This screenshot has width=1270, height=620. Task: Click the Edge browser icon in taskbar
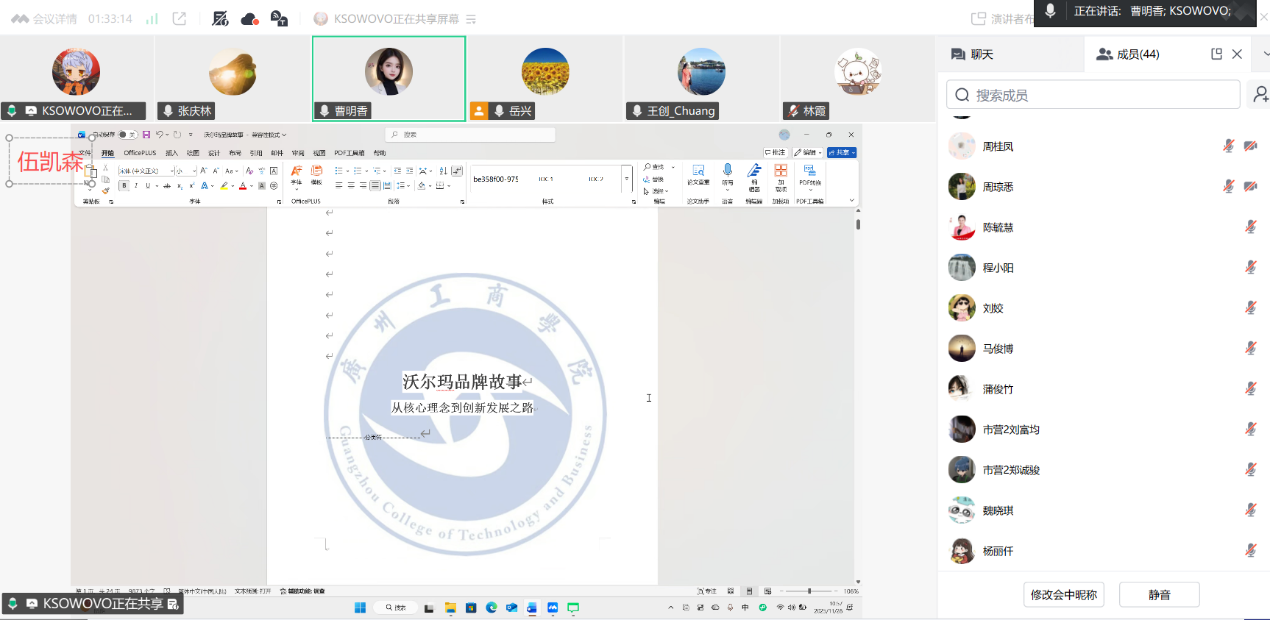pos(491,607)
